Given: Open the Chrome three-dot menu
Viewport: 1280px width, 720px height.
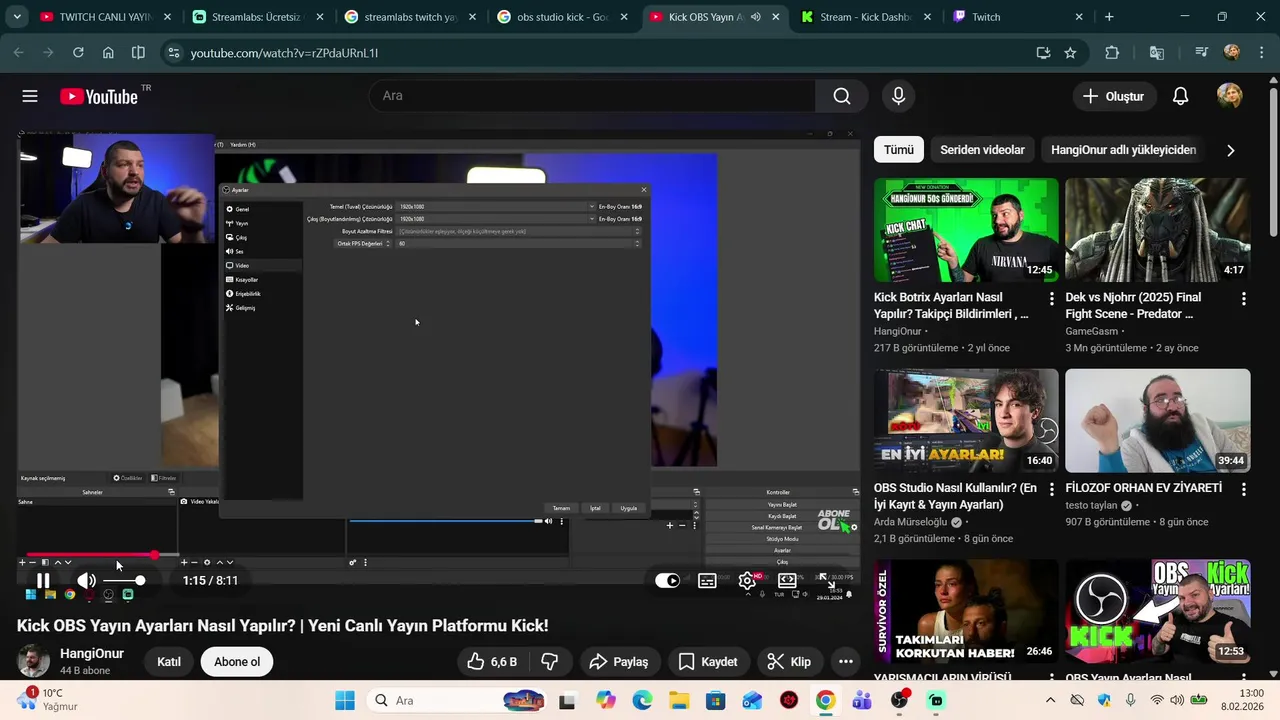Looking at the screenshot, I should pos(1261,53).
